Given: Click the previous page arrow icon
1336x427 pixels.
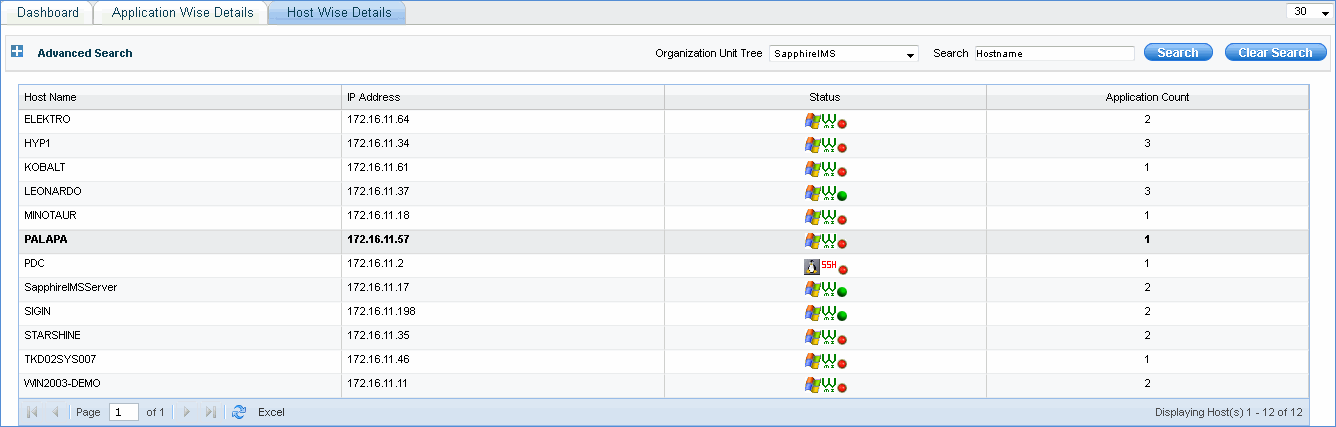Looking at the screenshot, I should tap(55, 412).
